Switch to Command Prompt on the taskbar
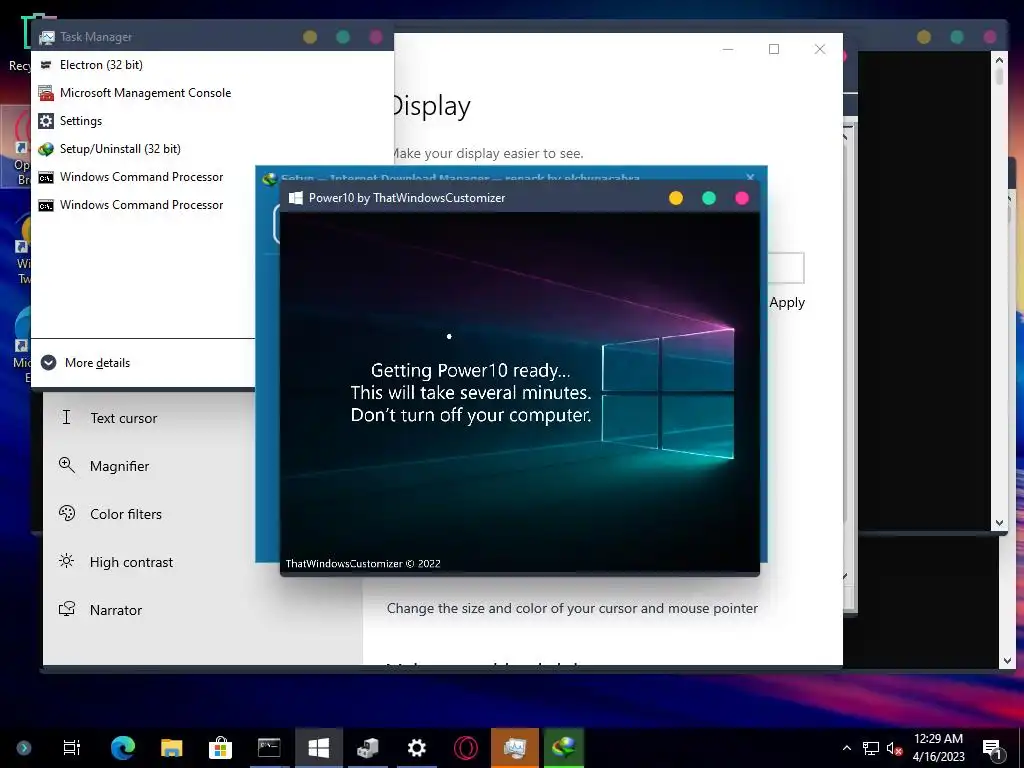The image size is (1024, 768). 269,747
